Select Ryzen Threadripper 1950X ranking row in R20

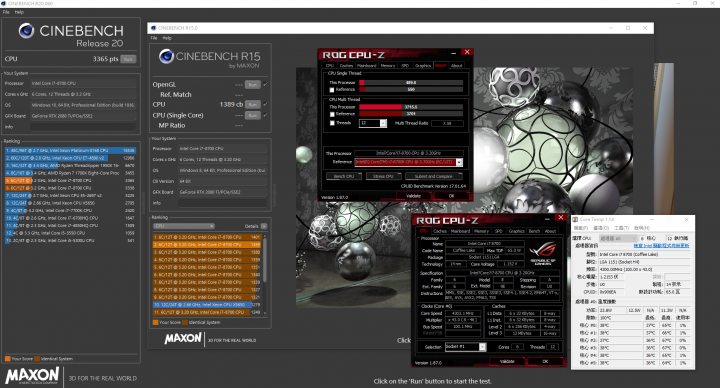pyautogui.click(x=70, y=165)
